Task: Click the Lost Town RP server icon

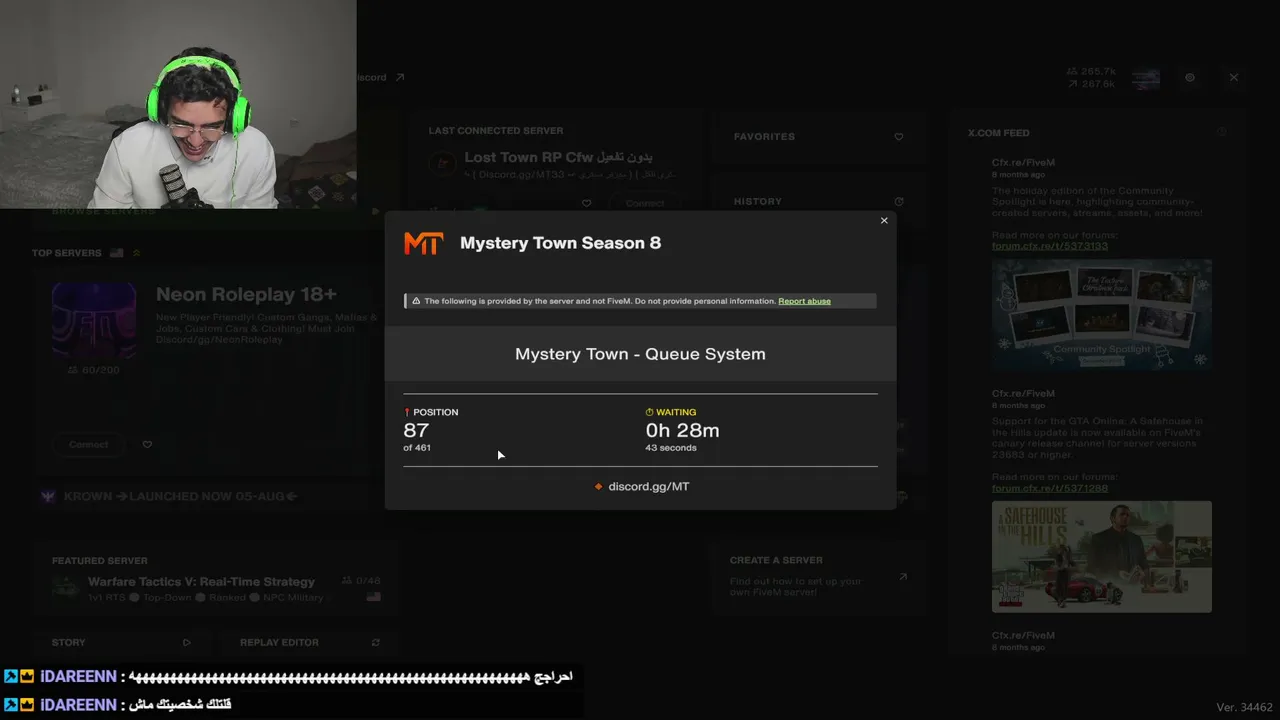Action: tap(442, 163)
